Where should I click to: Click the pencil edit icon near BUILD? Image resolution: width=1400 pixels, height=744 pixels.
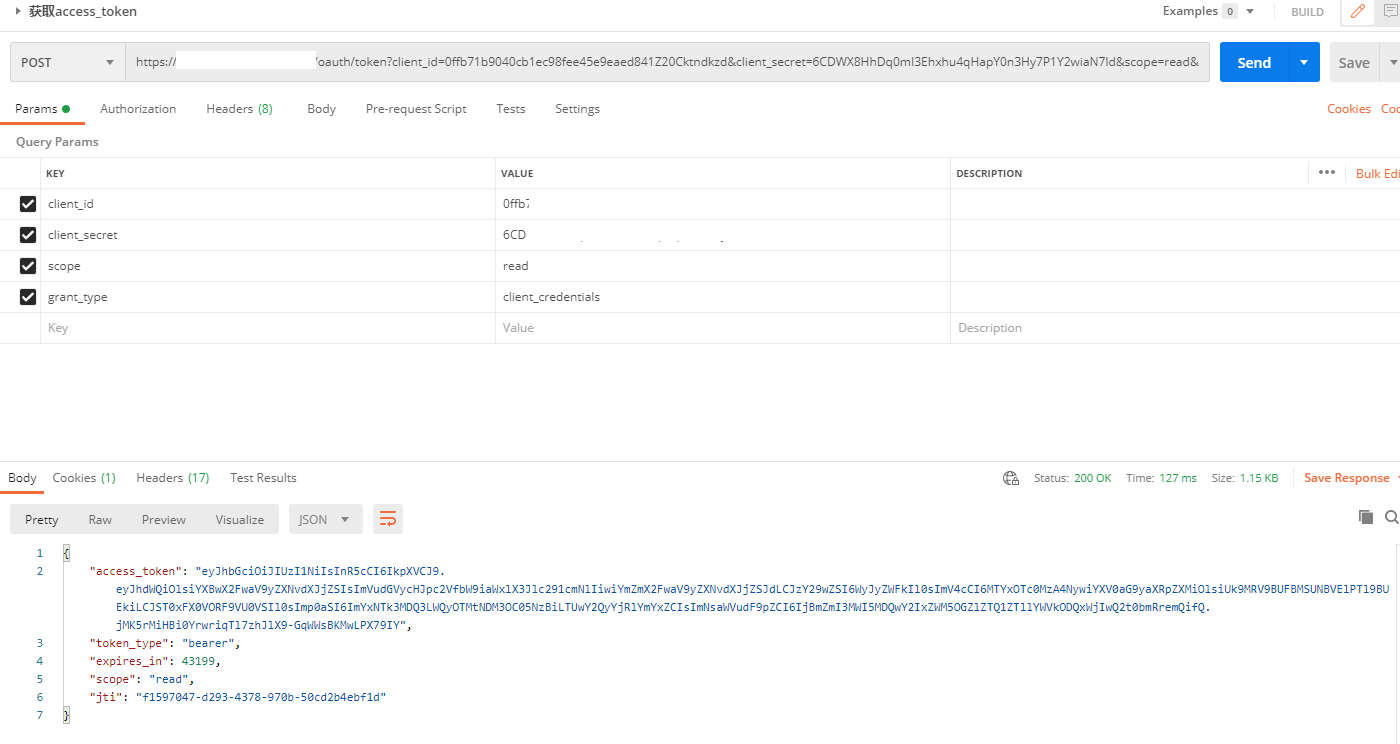[1357, 12]
